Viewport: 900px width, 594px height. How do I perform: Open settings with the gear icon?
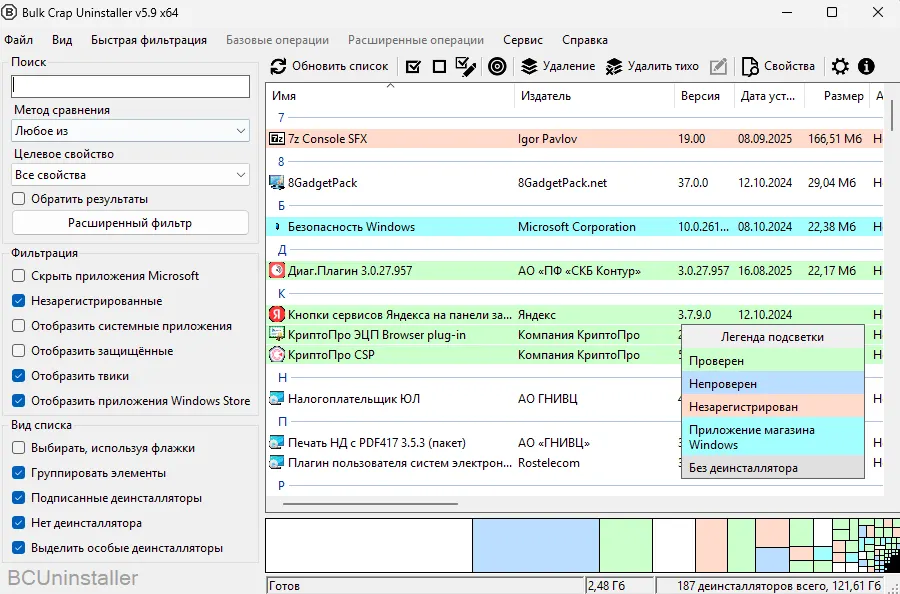pos(840,67)
